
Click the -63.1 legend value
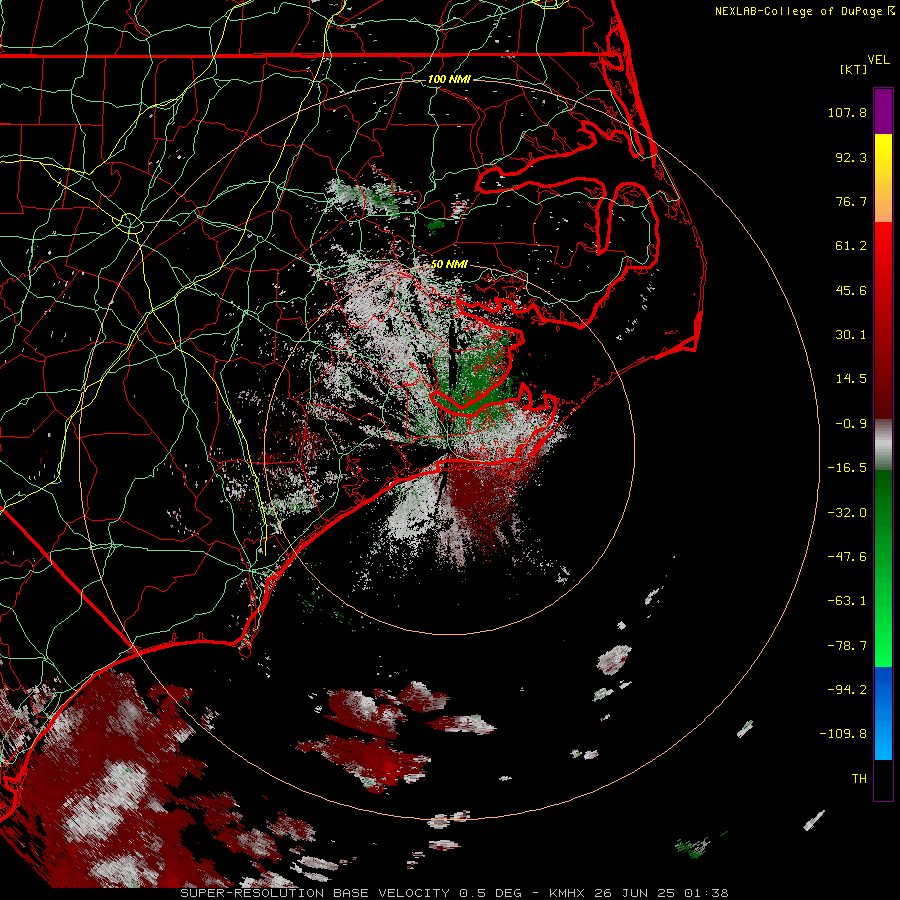[847, 601]
